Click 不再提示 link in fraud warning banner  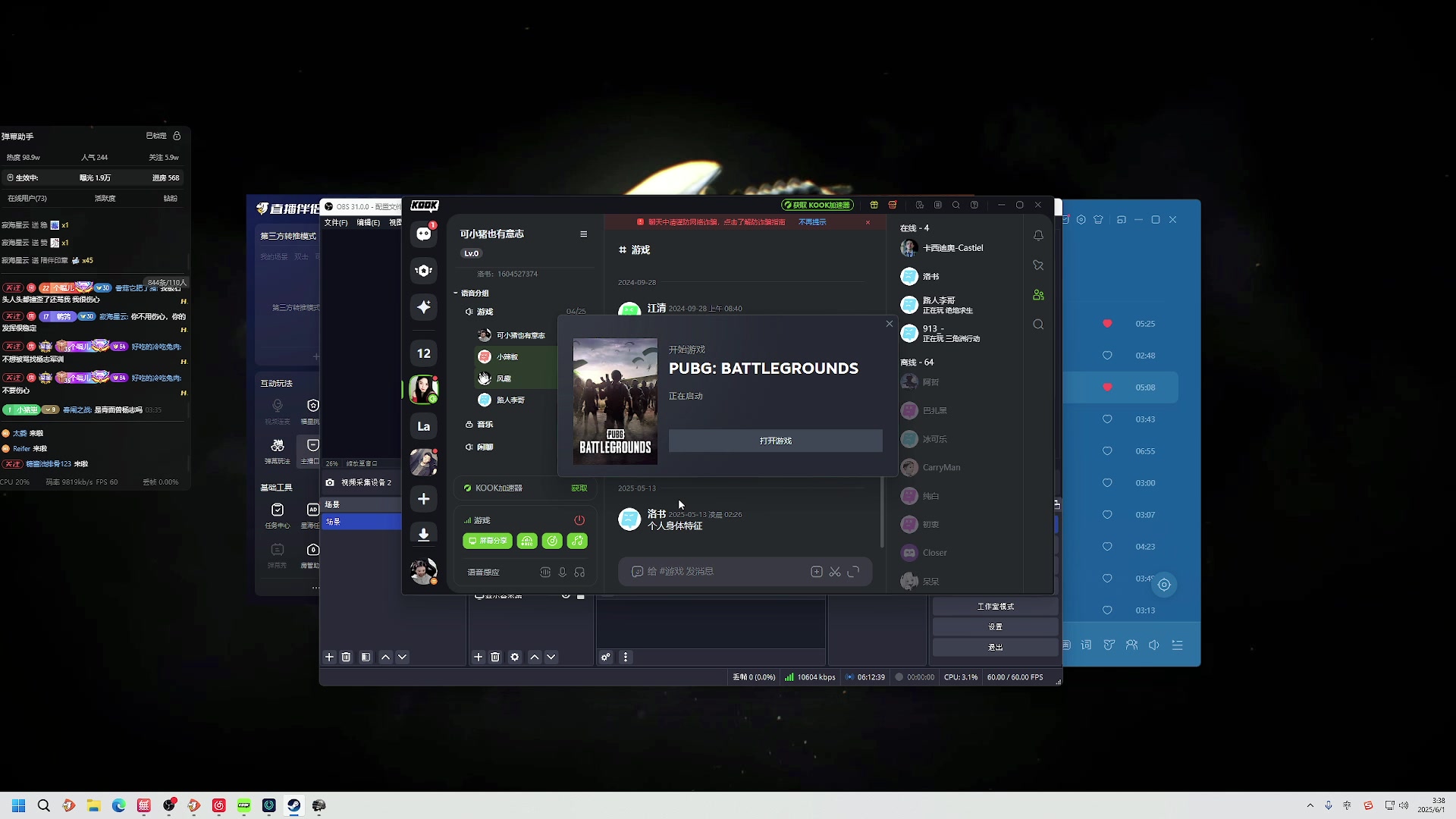tap(812, 222)
